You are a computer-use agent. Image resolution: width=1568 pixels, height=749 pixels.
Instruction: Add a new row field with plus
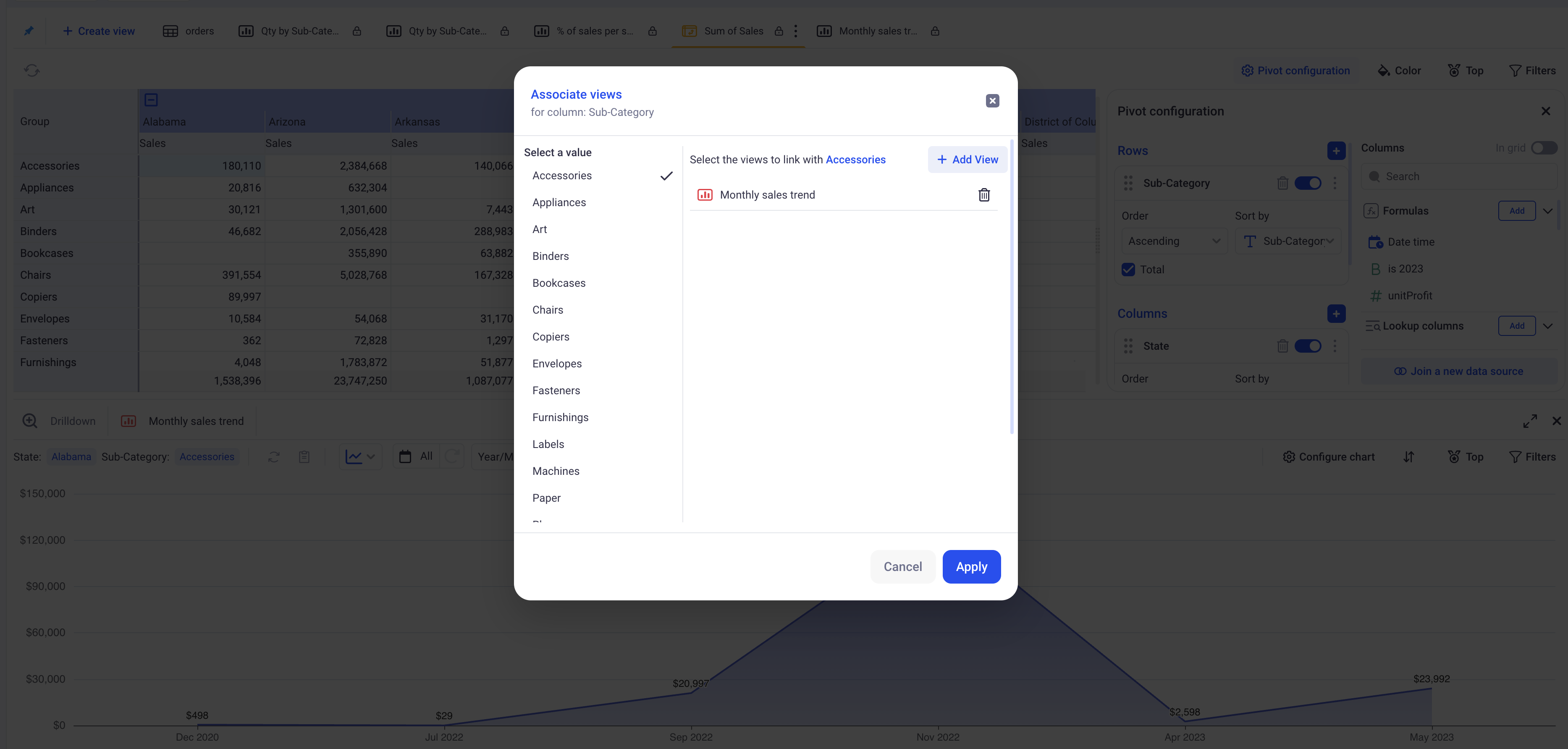pyautogui.click(x=1335, y=151)
